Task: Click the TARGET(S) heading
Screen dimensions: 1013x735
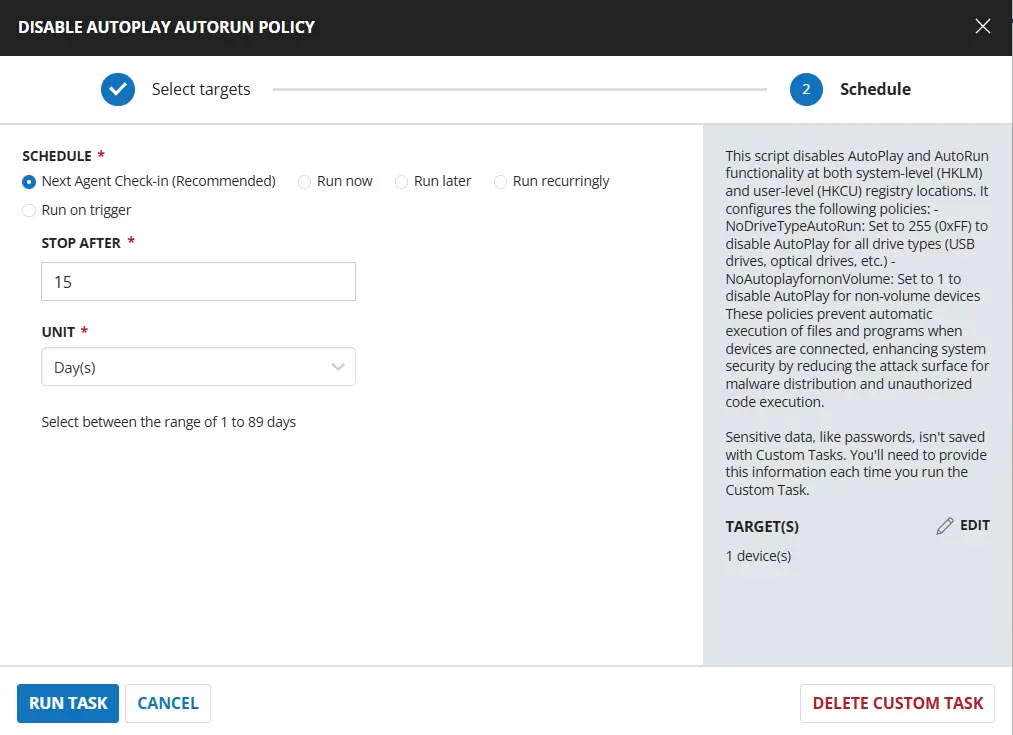Action: click(x=762, y=526)
